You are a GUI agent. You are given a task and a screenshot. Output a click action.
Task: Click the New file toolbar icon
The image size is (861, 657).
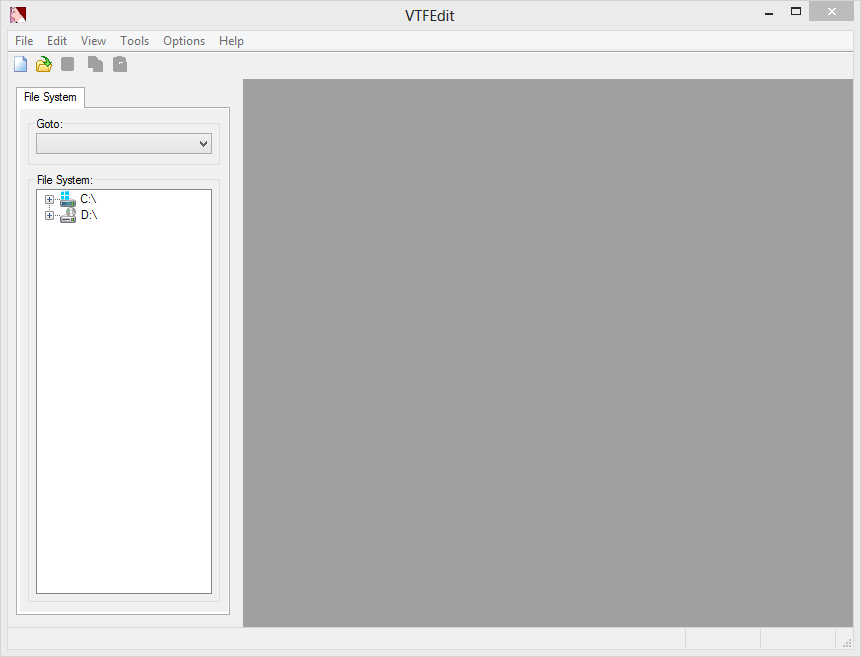point(20,64)
